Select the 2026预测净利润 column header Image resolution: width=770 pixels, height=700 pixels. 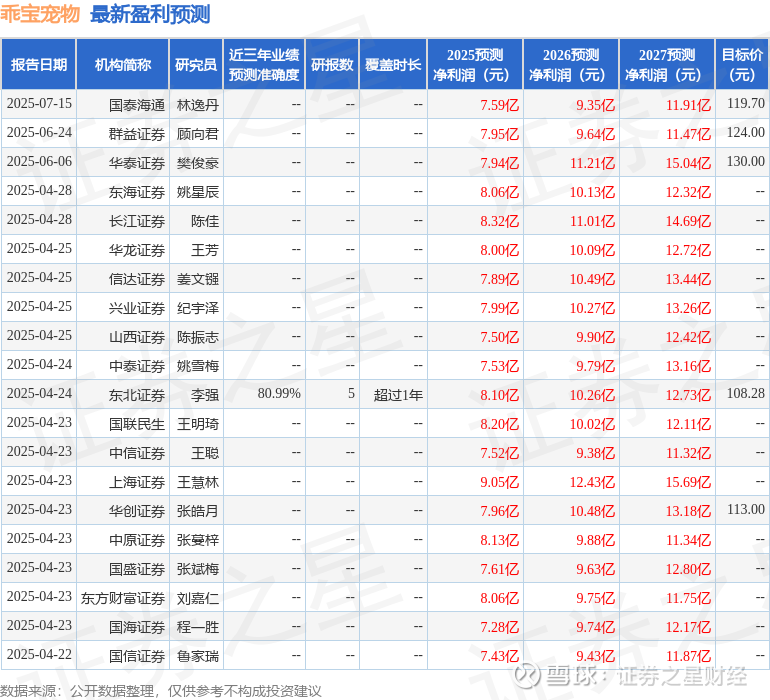pos(571,64)
